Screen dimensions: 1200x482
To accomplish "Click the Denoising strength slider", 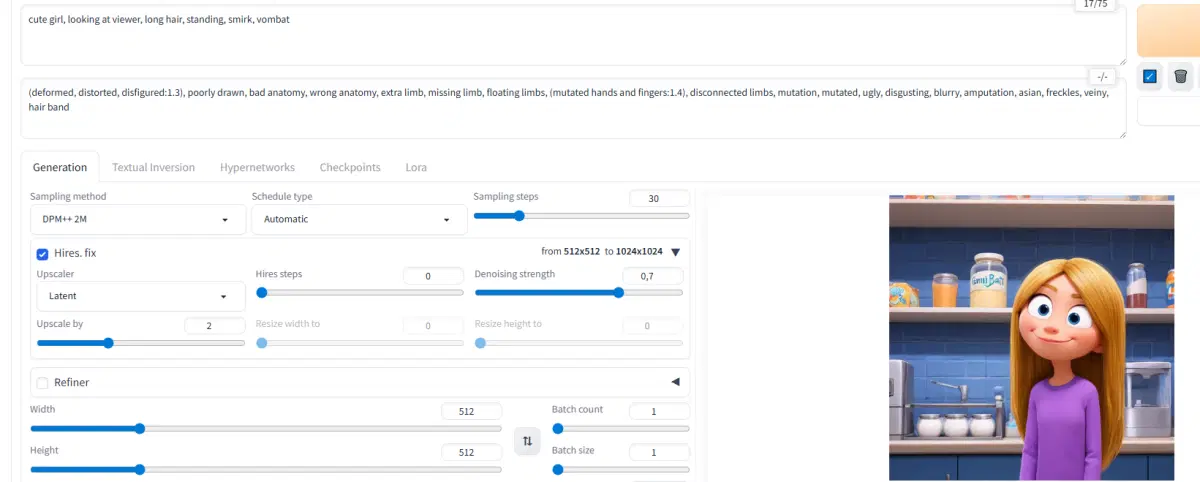I will point(578,293).
